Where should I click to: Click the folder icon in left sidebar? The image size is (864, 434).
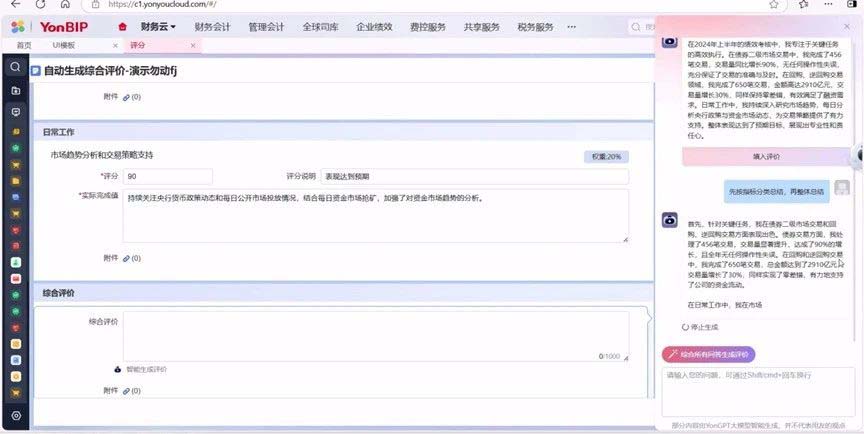pos(16,90)
